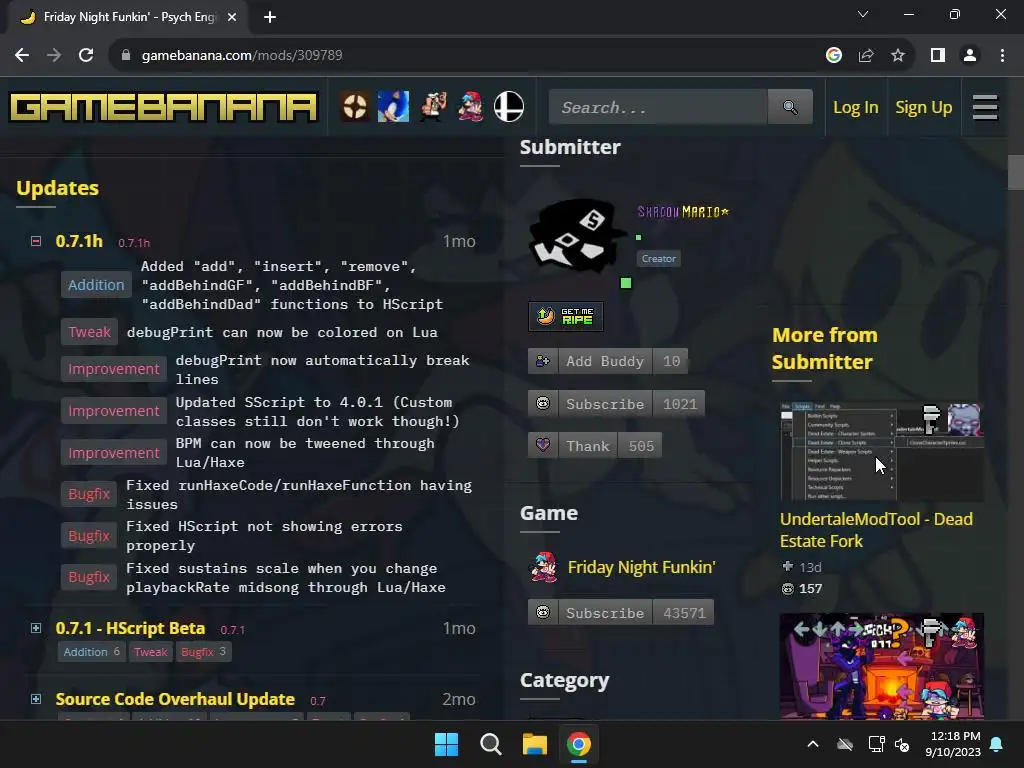Subscribe to submitter with 1021 count
Viewport: 1024px width, 768px height.
616,404
